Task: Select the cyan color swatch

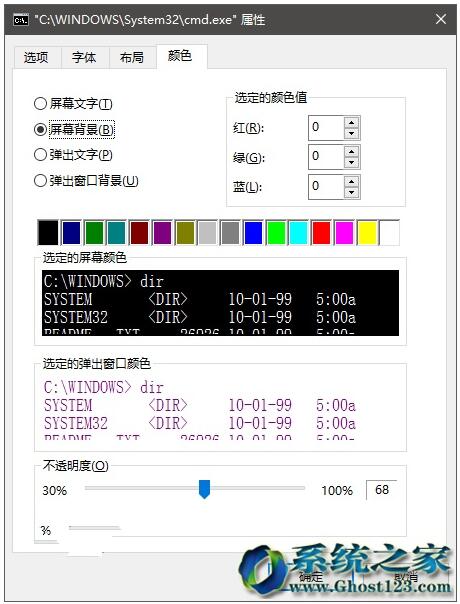Action: 299,232
